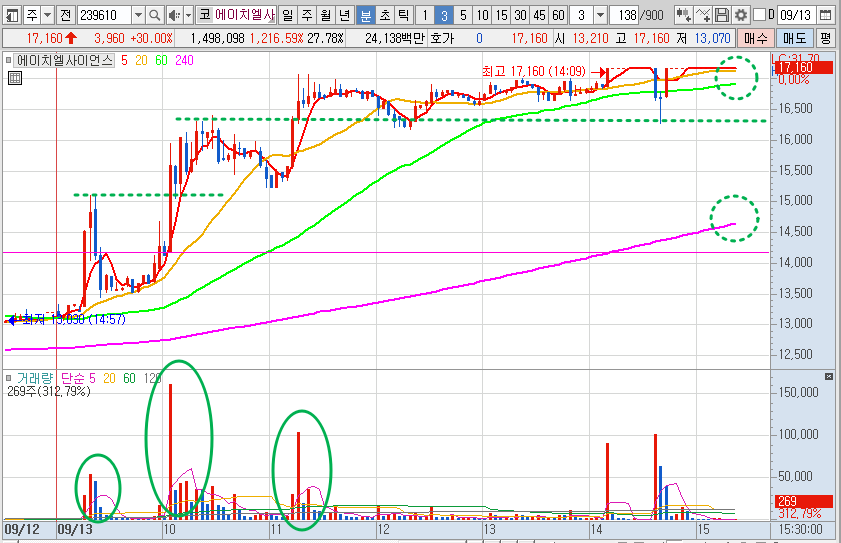
Task: Select the 30-minute interval button
Action: click(521, 15)
